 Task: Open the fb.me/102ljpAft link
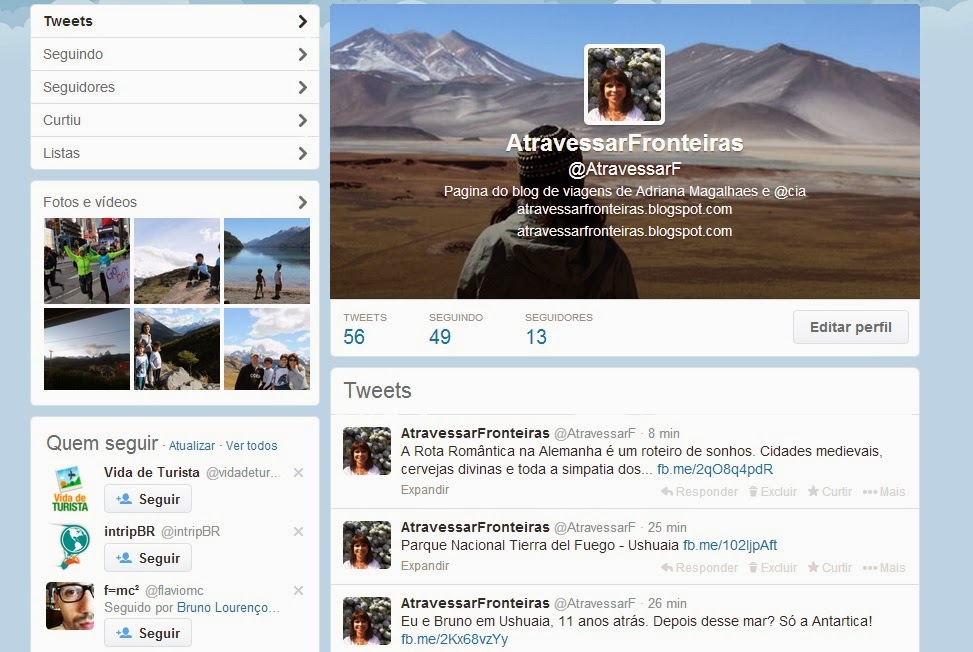[730, 545]
